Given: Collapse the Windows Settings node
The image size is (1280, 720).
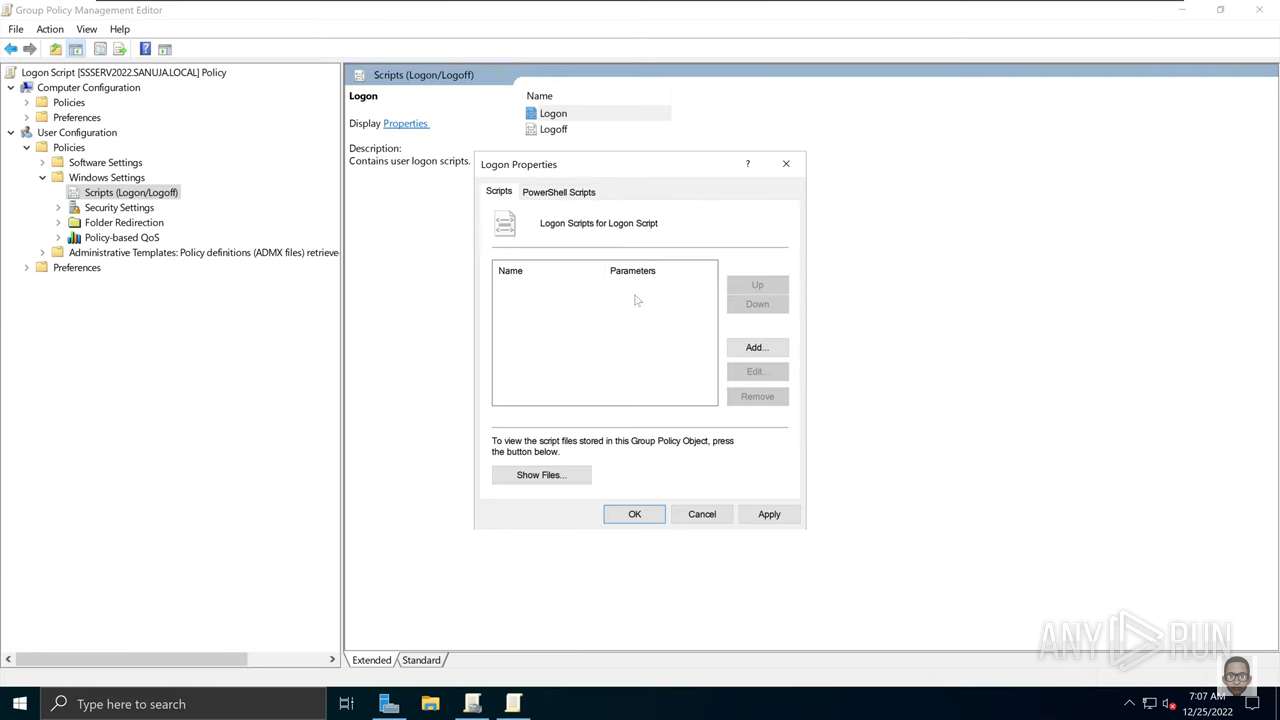Looking at the screenshot, I should [x=43, y=177].
